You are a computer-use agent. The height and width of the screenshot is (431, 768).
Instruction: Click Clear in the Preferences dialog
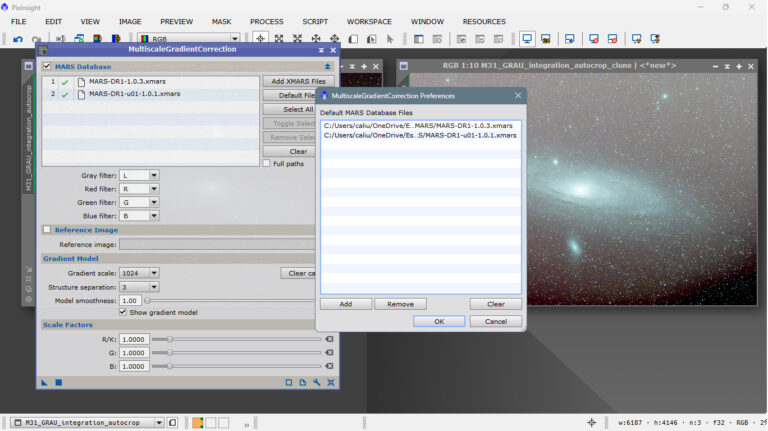click(x=496, y=304)
